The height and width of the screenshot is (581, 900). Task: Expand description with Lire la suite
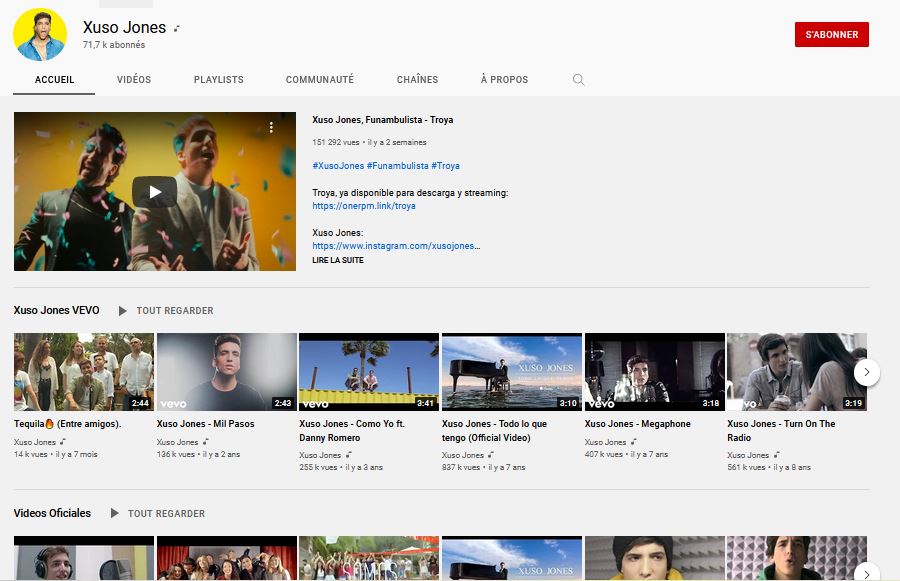[x=338, y=260]
